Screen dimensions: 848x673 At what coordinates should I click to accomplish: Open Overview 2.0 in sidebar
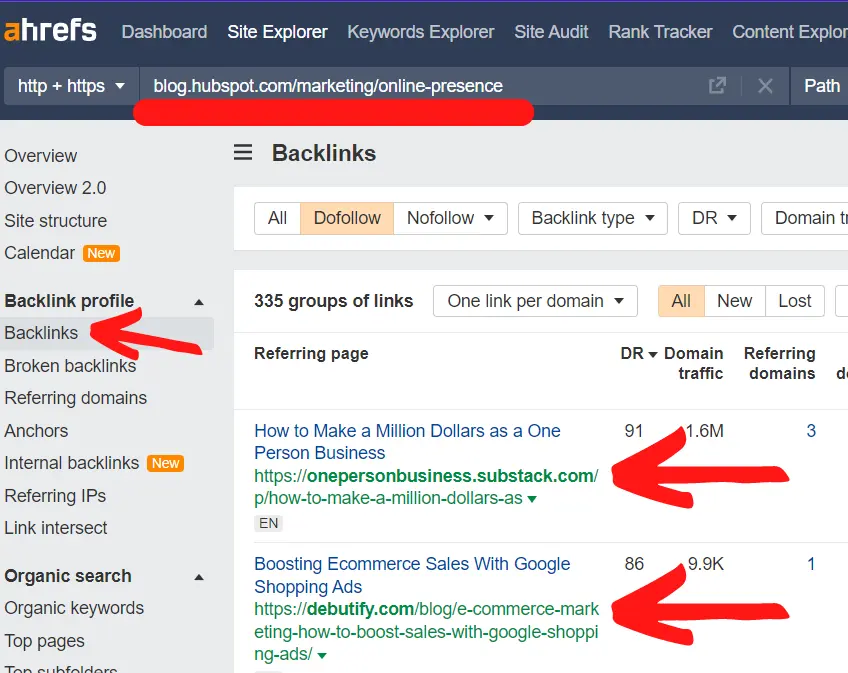coord(55,188)
